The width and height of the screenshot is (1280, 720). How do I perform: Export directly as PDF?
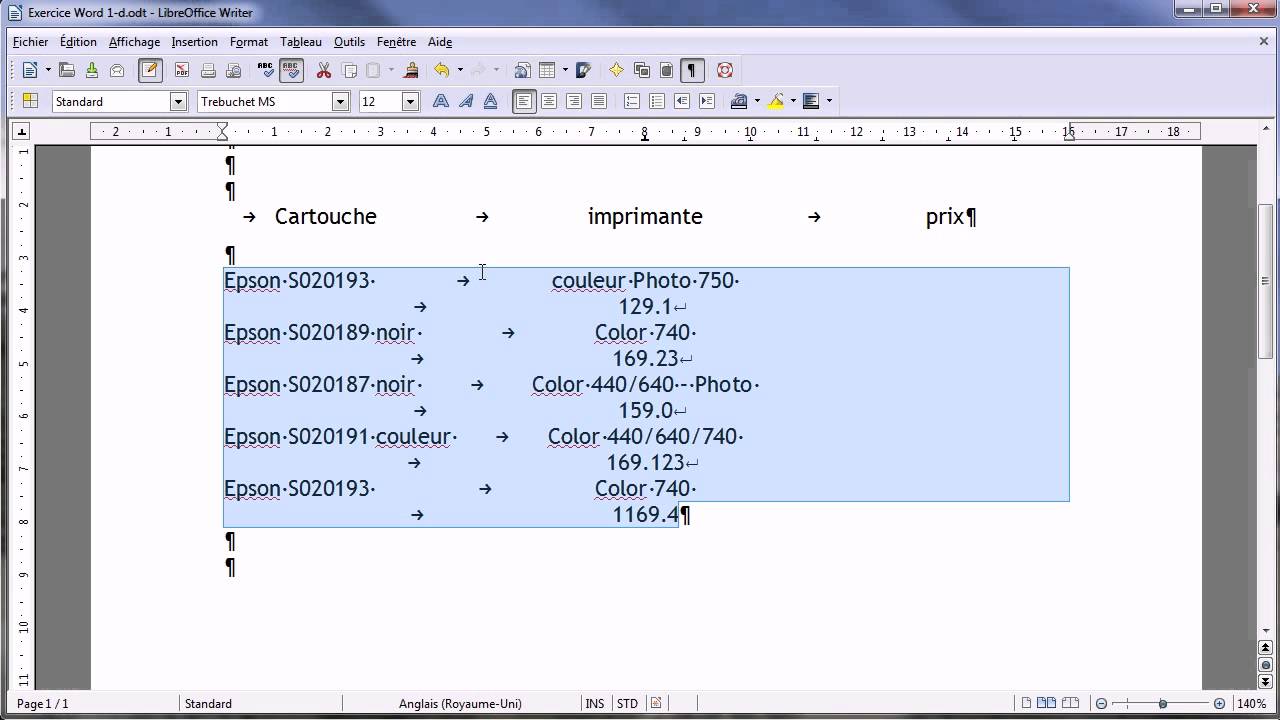(181, 70)
